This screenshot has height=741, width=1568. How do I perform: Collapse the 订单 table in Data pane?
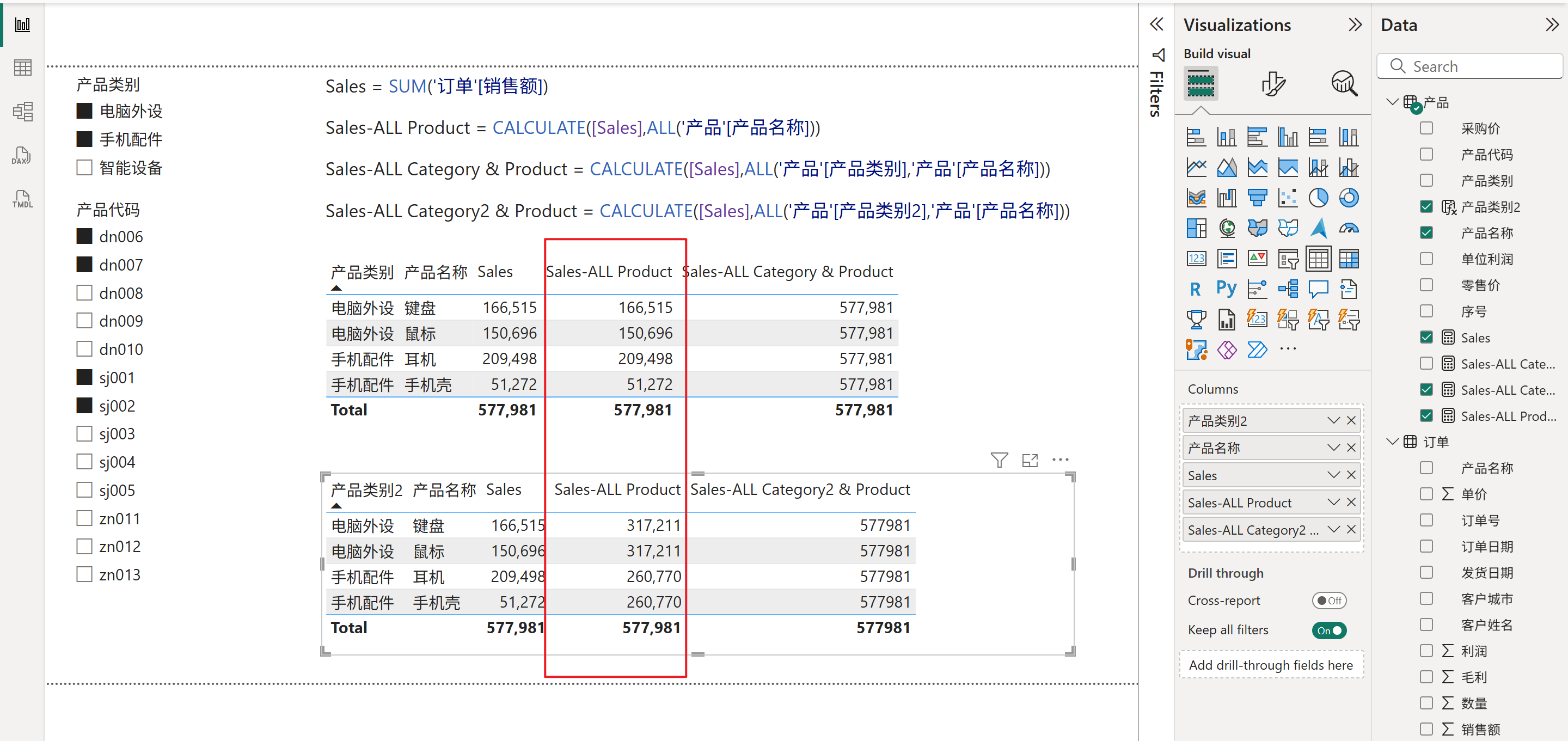tap(1392, 442)
